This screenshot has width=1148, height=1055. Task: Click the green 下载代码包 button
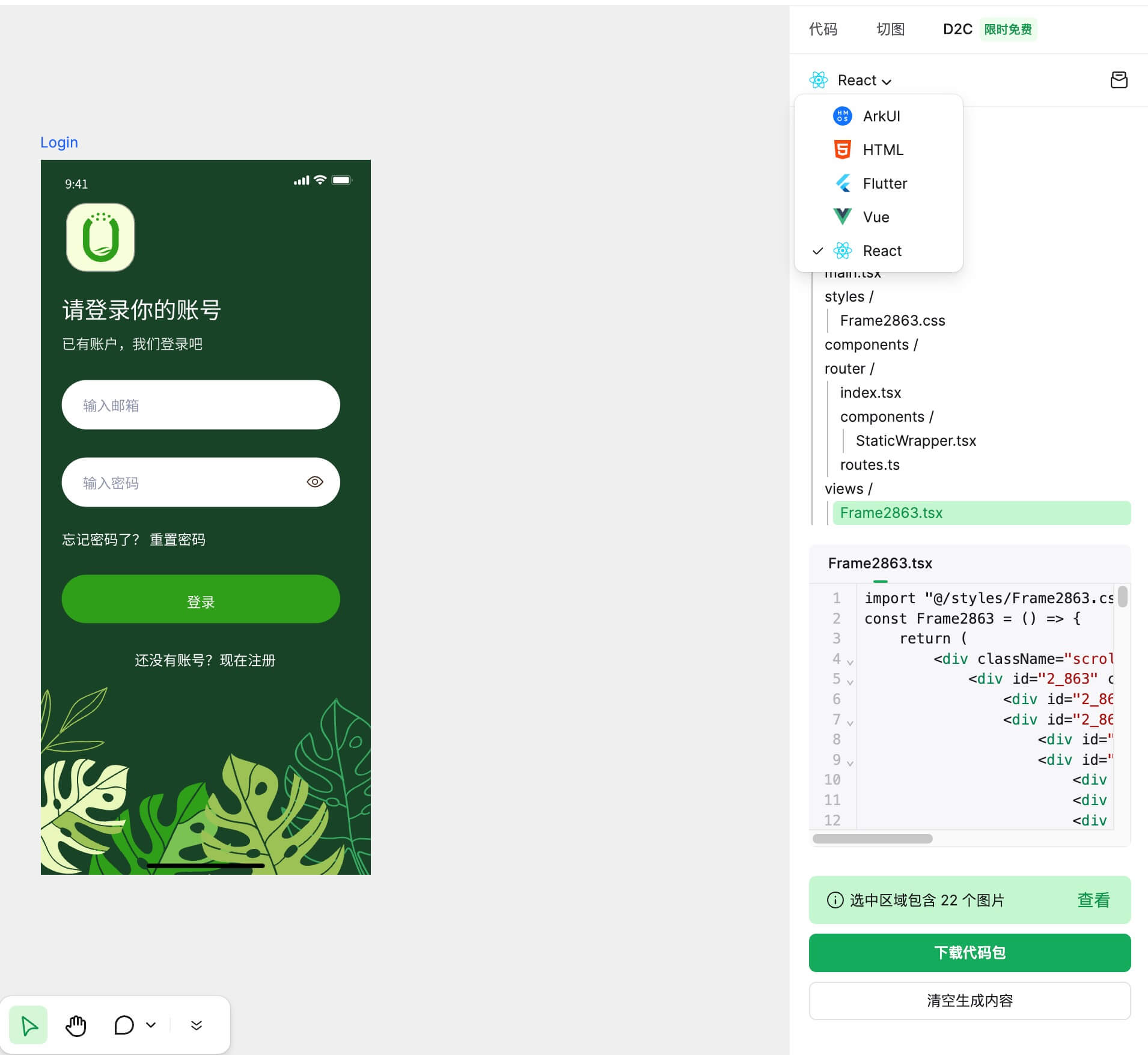tap(969, 952)
